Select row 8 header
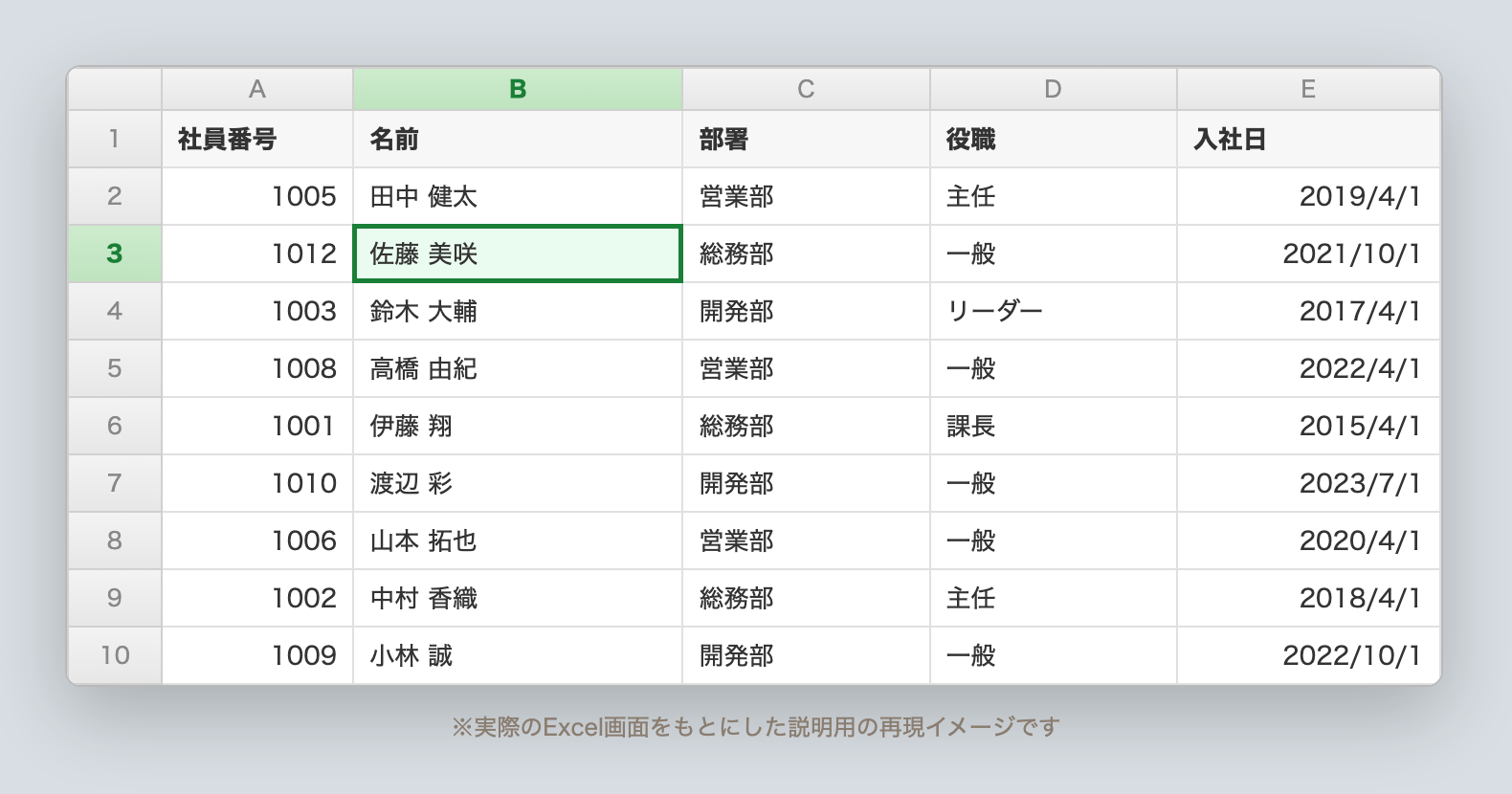1512x794 pixels. point(115,540)
